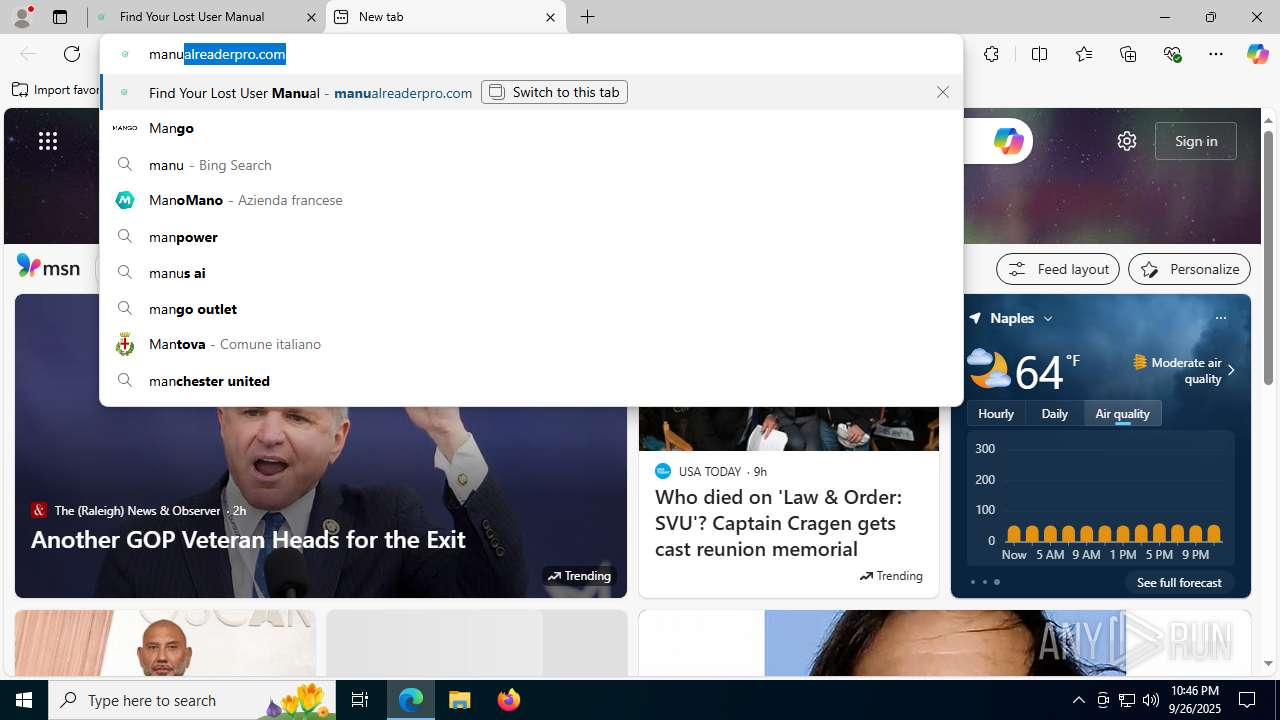1280x720 pixels.
Task: Click the Copilot icon in search box
Action: [1008, 141]
